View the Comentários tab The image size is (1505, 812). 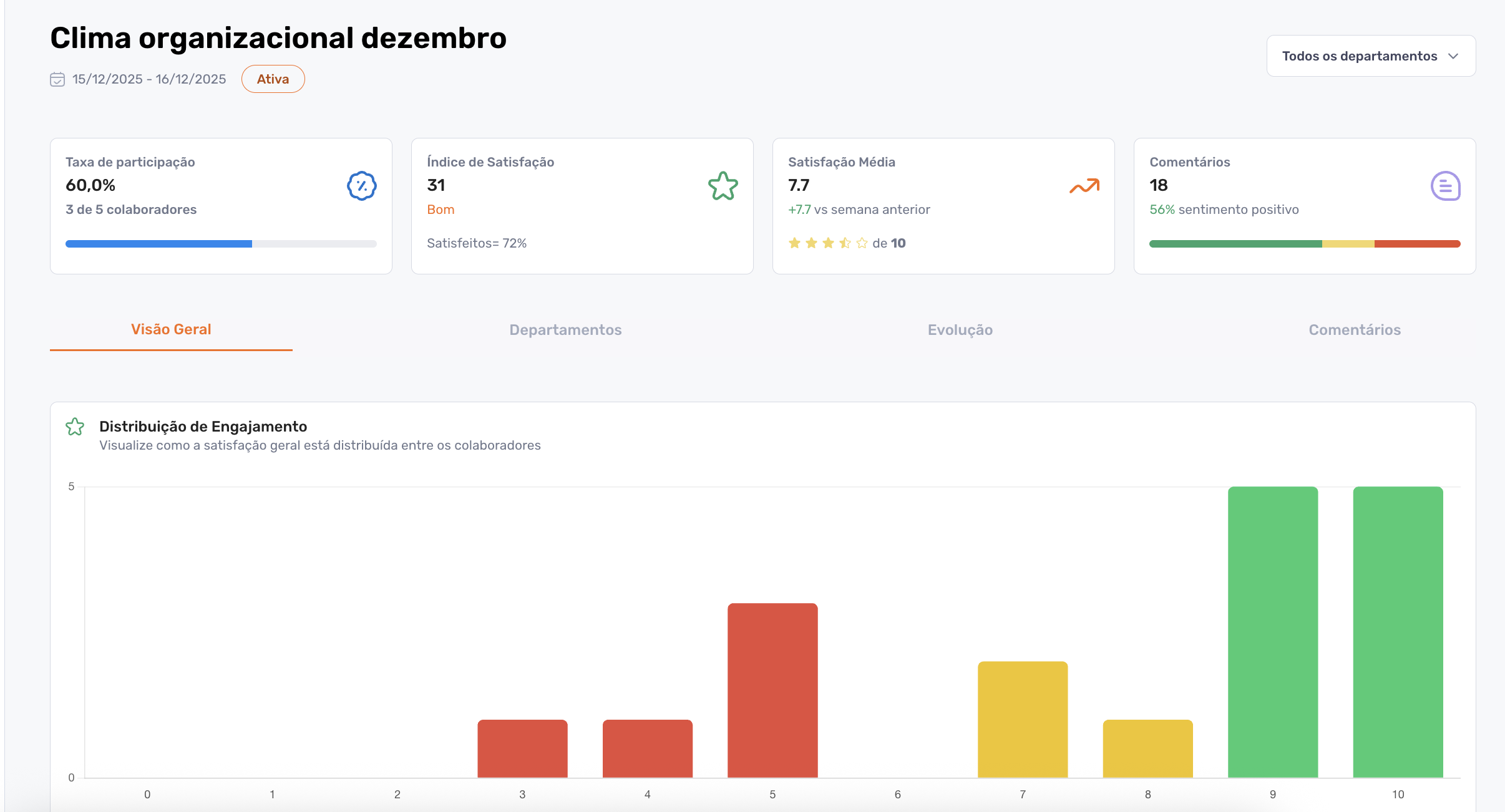pos(1355,329)
